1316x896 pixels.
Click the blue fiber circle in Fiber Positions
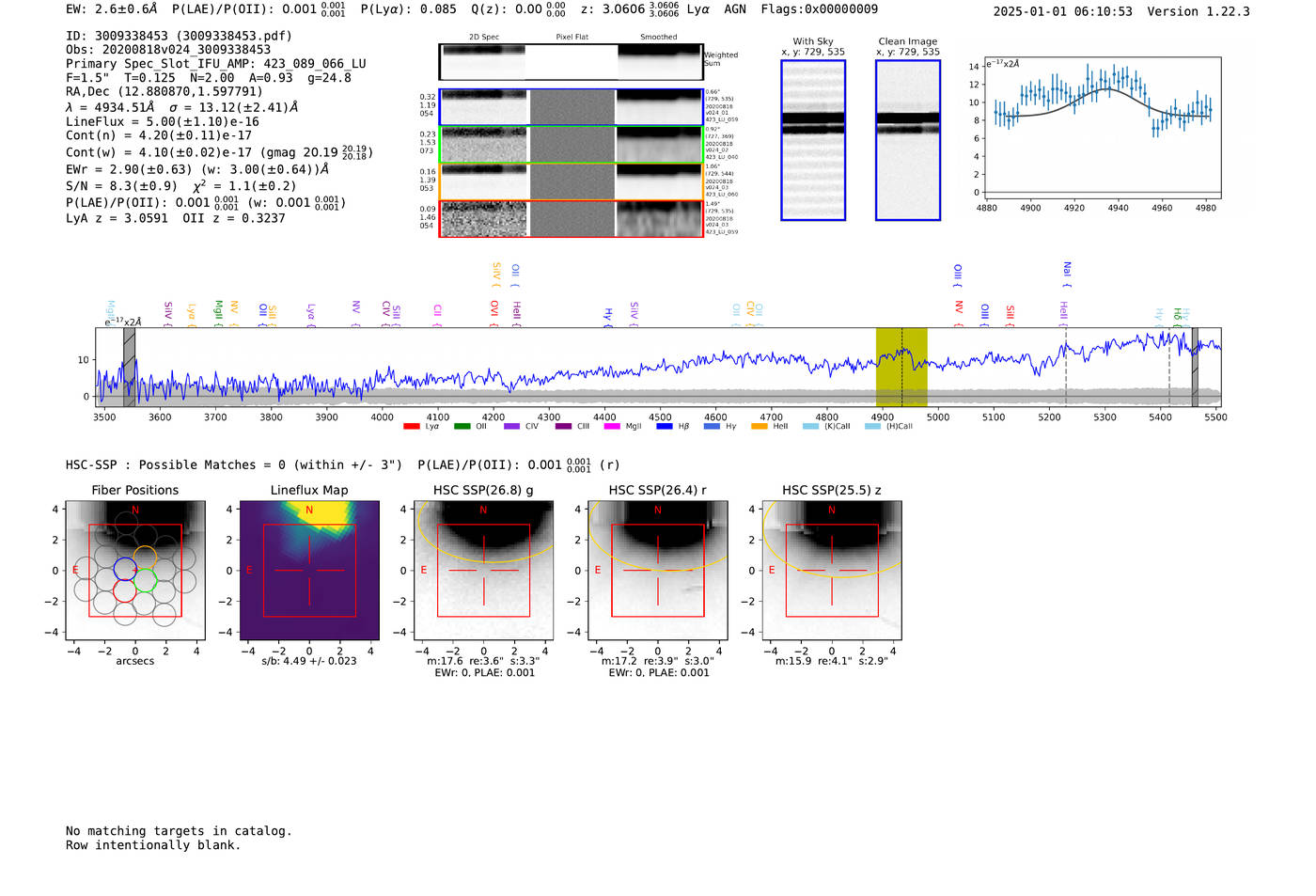click(125, 569)
